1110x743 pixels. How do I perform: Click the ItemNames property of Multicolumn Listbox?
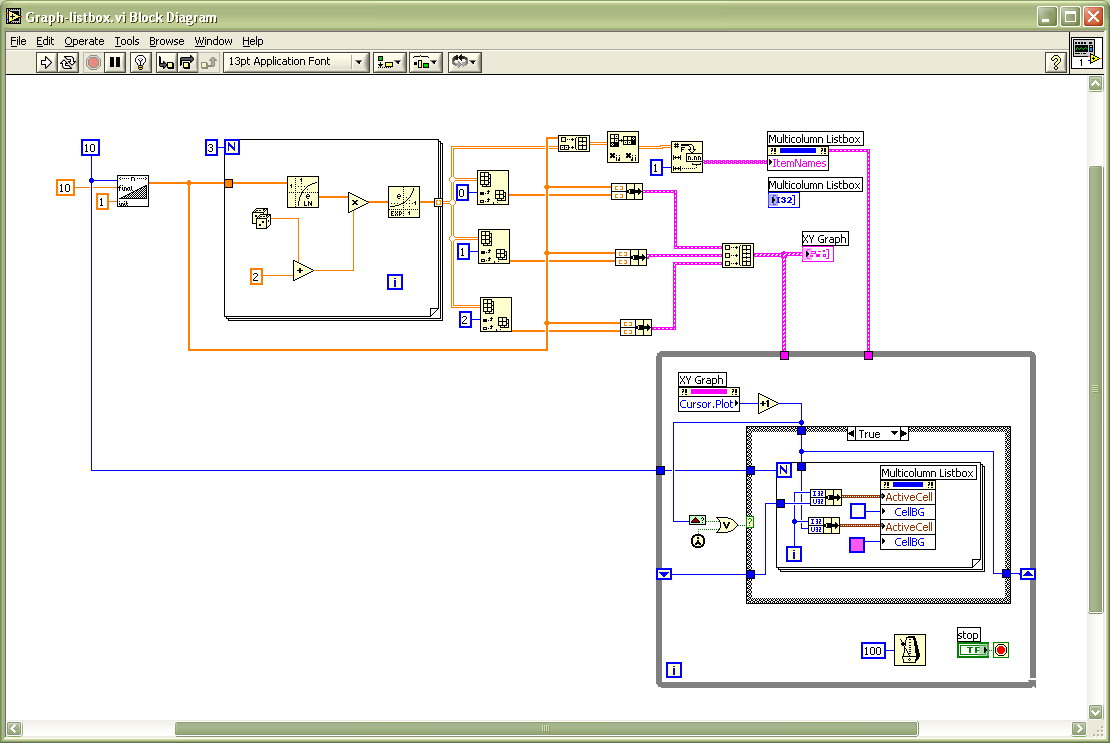click(799, 163)
